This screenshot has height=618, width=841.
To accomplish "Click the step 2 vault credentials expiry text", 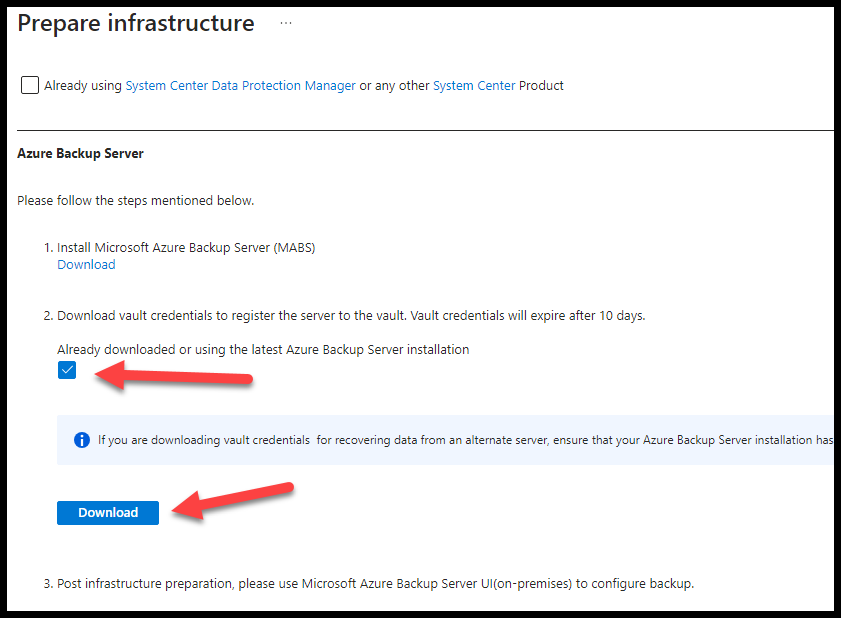I will coord(351,316).
